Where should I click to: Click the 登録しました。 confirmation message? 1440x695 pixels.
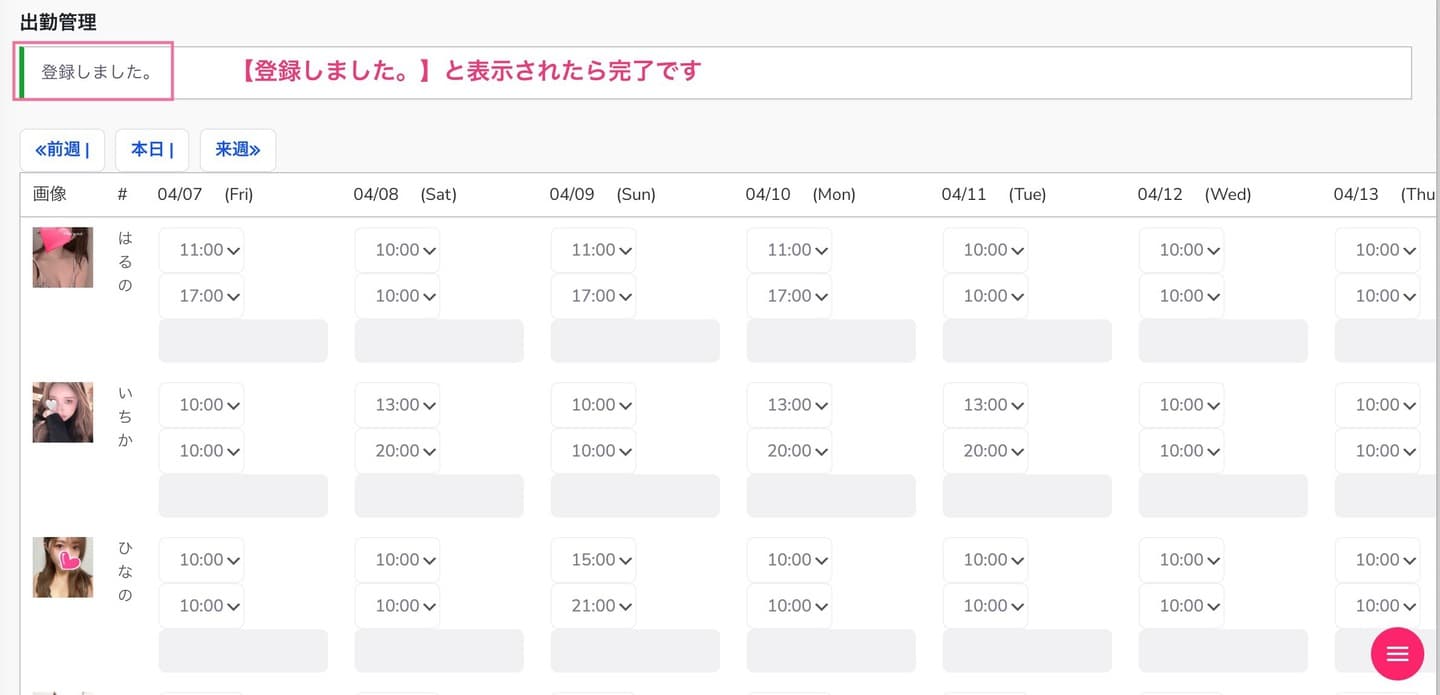tap(97, 72)
